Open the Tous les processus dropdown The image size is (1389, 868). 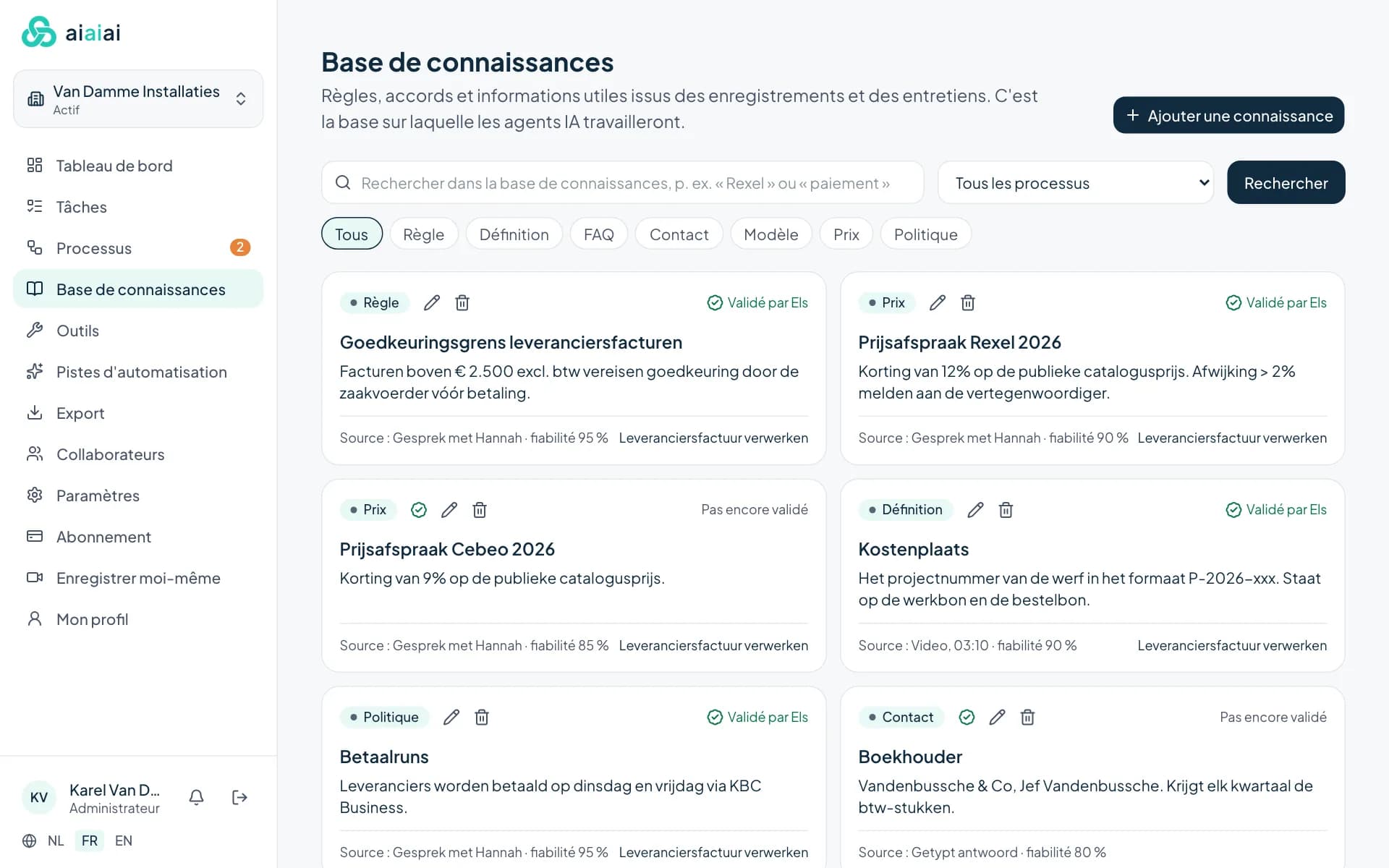(x=1076, y=183)
